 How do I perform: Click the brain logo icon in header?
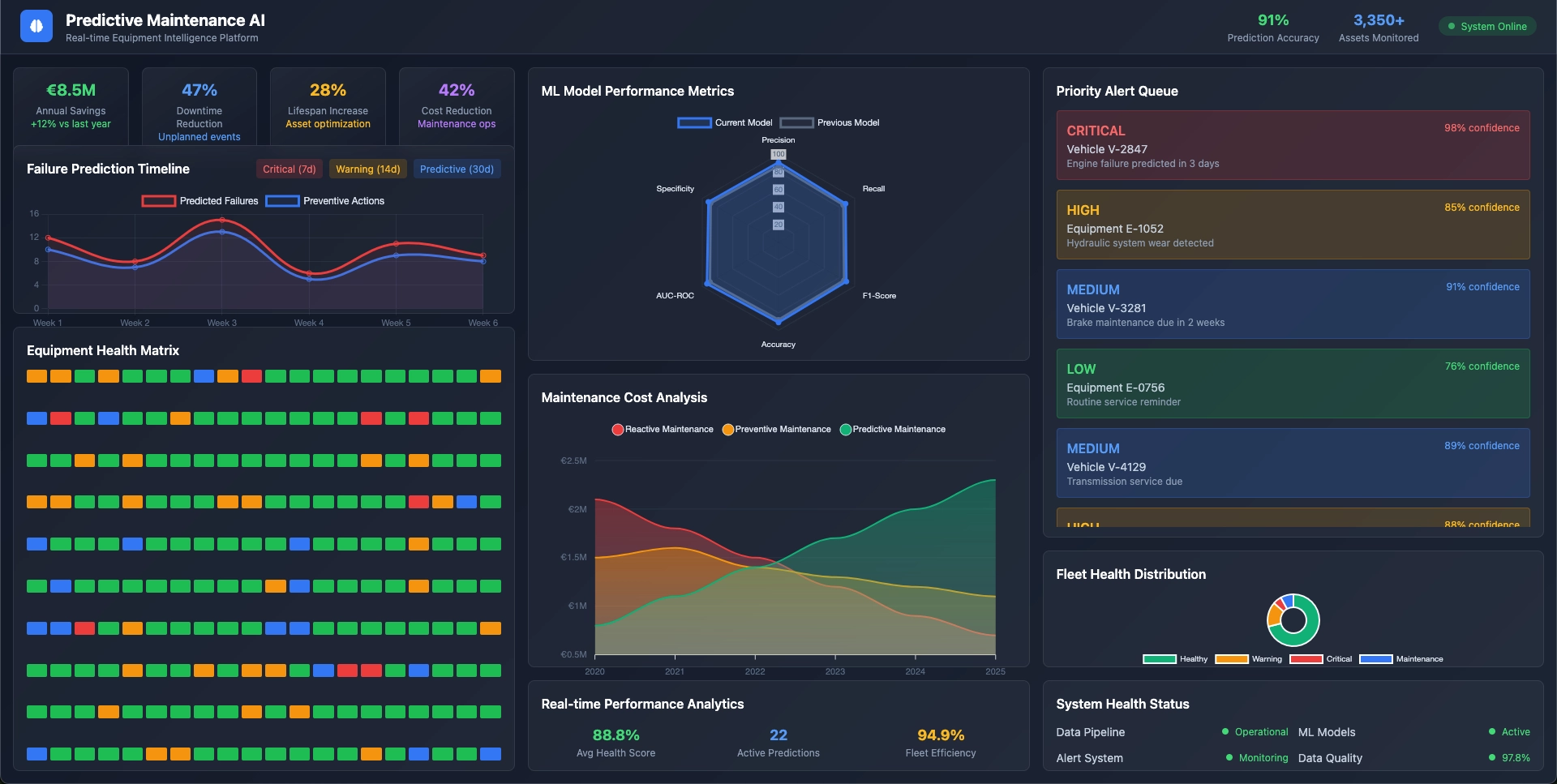coord(36,26)
